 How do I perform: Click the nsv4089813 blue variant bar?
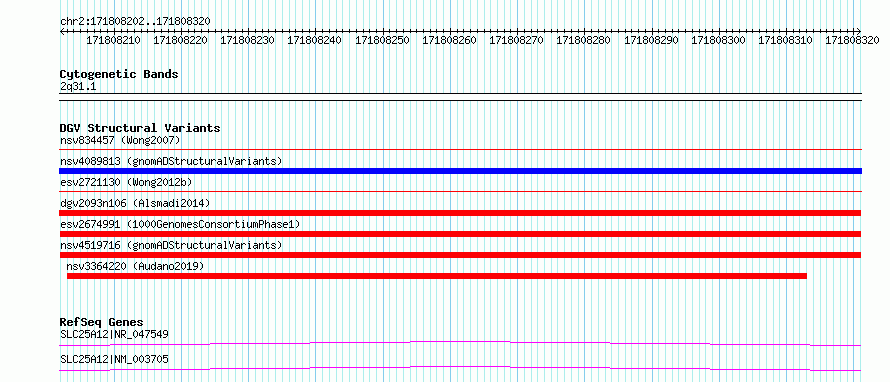point(460,171)
